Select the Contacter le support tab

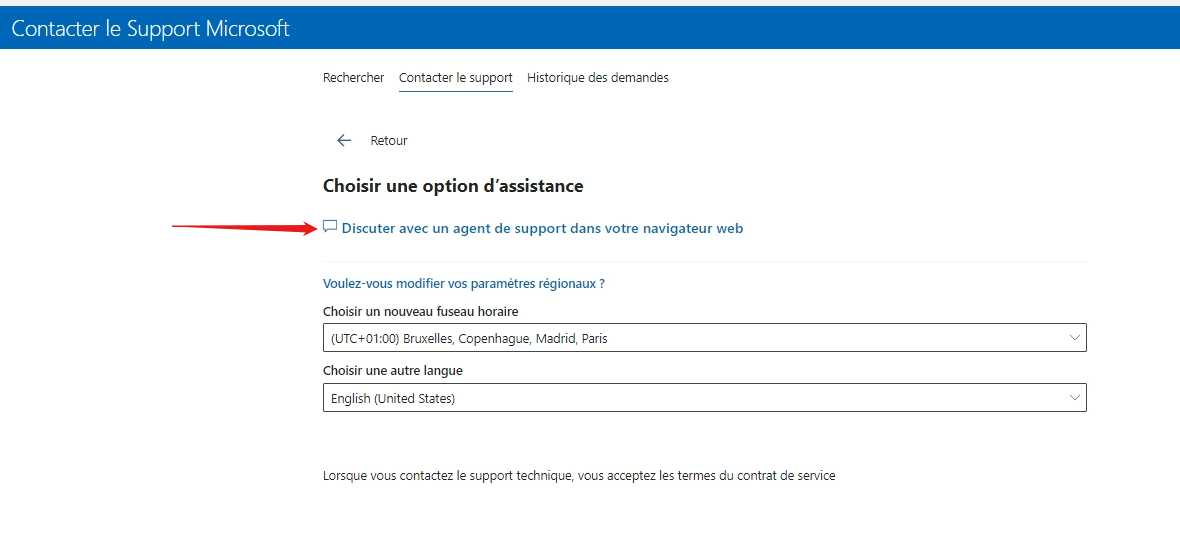pyautogui.click(x=456, y=77)
